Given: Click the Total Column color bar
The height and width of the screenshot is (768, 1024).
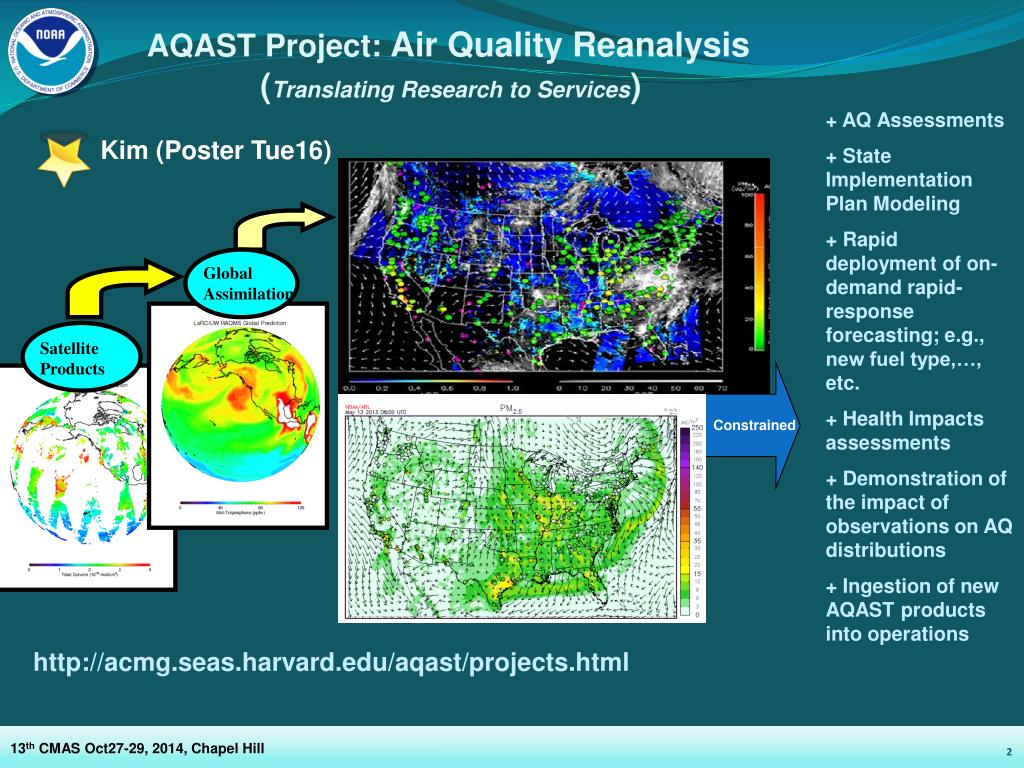Looking at the screenshot, I should [x=89, y=566].
